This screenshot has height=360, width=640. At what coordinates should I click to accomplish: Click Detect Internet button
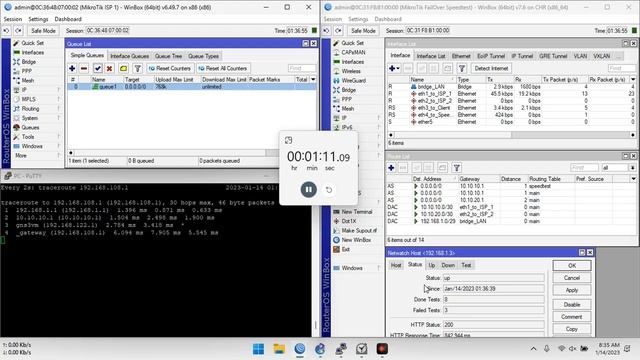click(491, 69)
